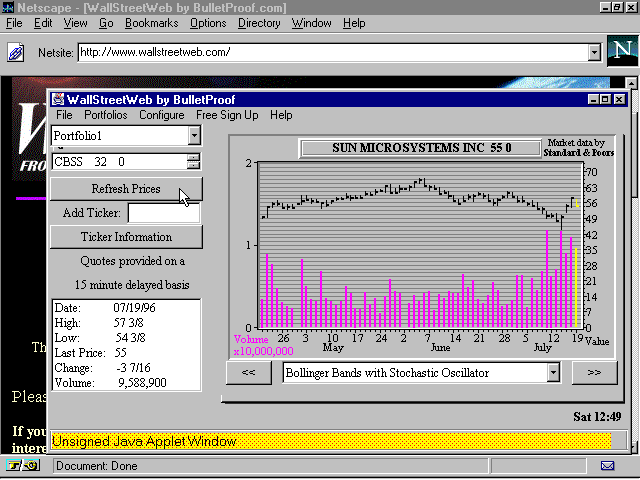The width and height of the screenshot is (640, 480).
Task: Click the page scrollbar up arrow
Action: 632,84
